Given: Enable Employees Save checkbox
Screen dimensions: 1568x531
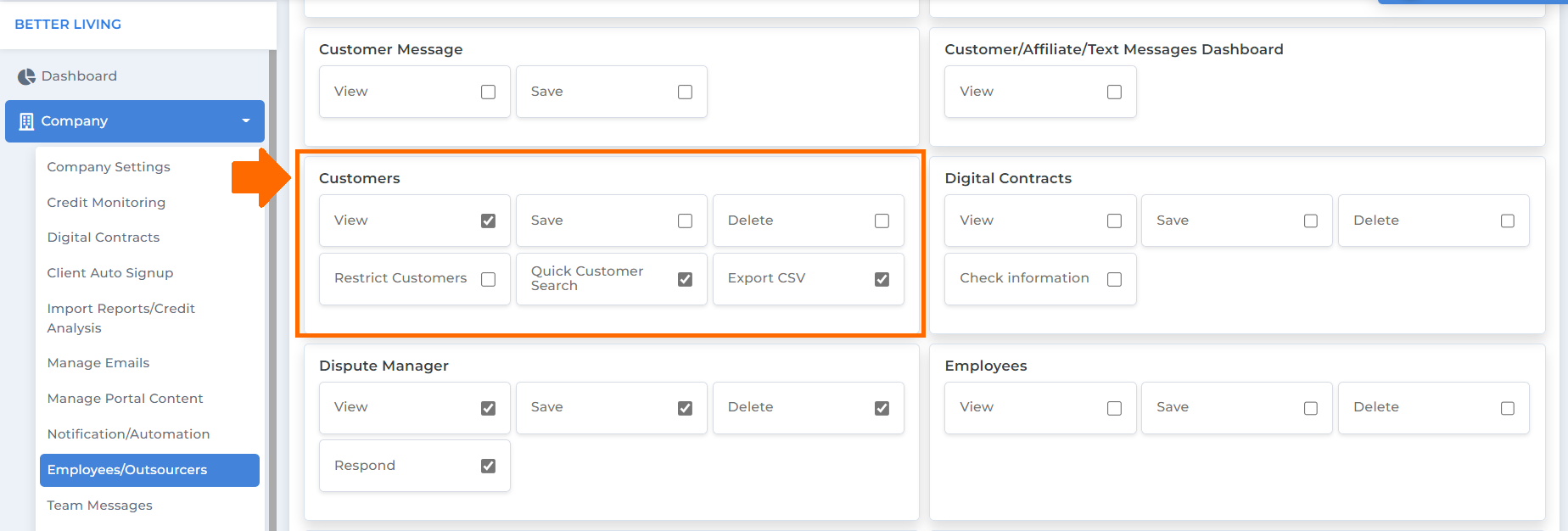Looking at the screenshot, I should pyautogui.click(x=1311, y=408).
